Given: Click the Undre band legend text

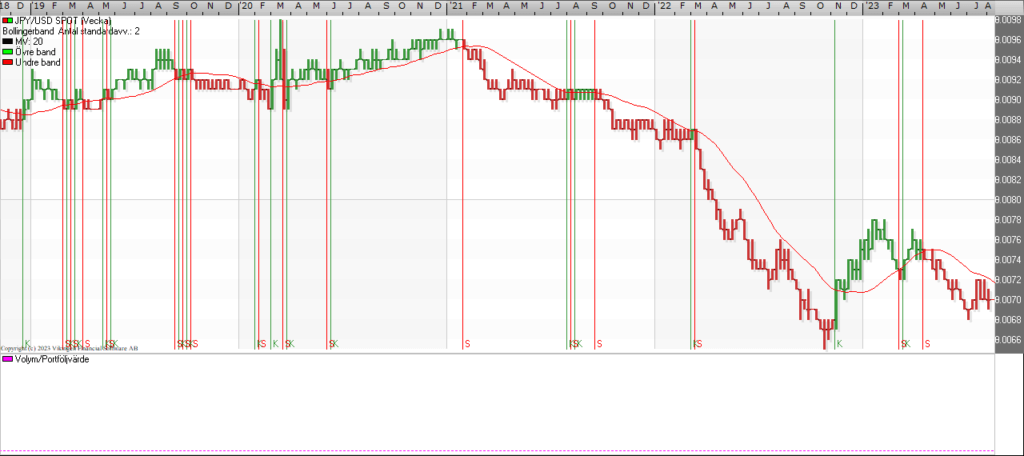Looking at the screenshot, I should pyautogui.click(x=38, y=63).
